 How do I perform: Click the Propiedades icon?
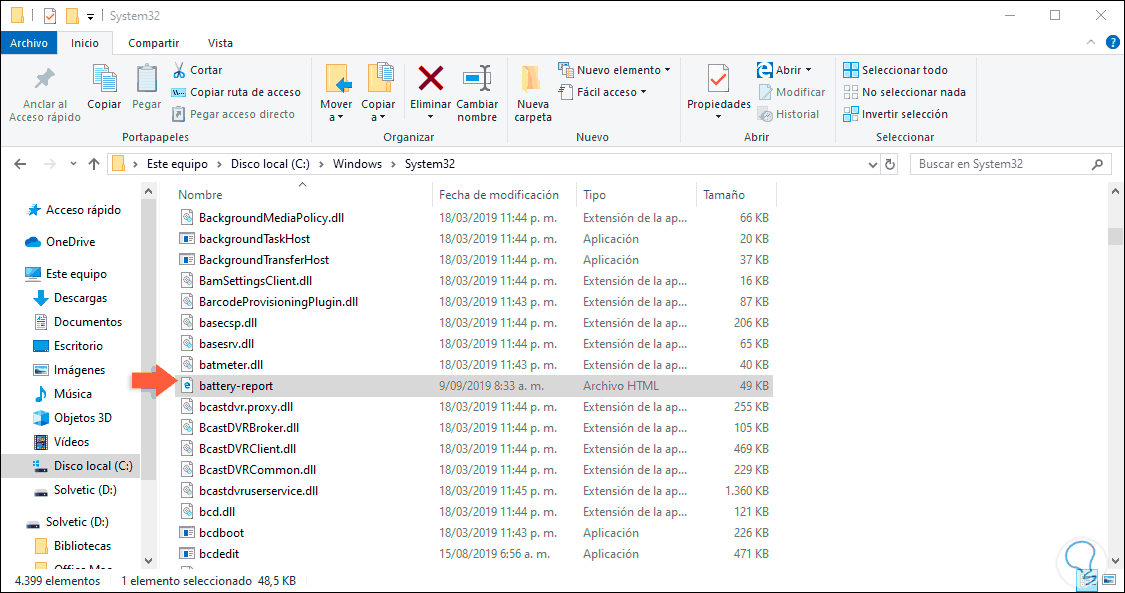pos(718,78)
